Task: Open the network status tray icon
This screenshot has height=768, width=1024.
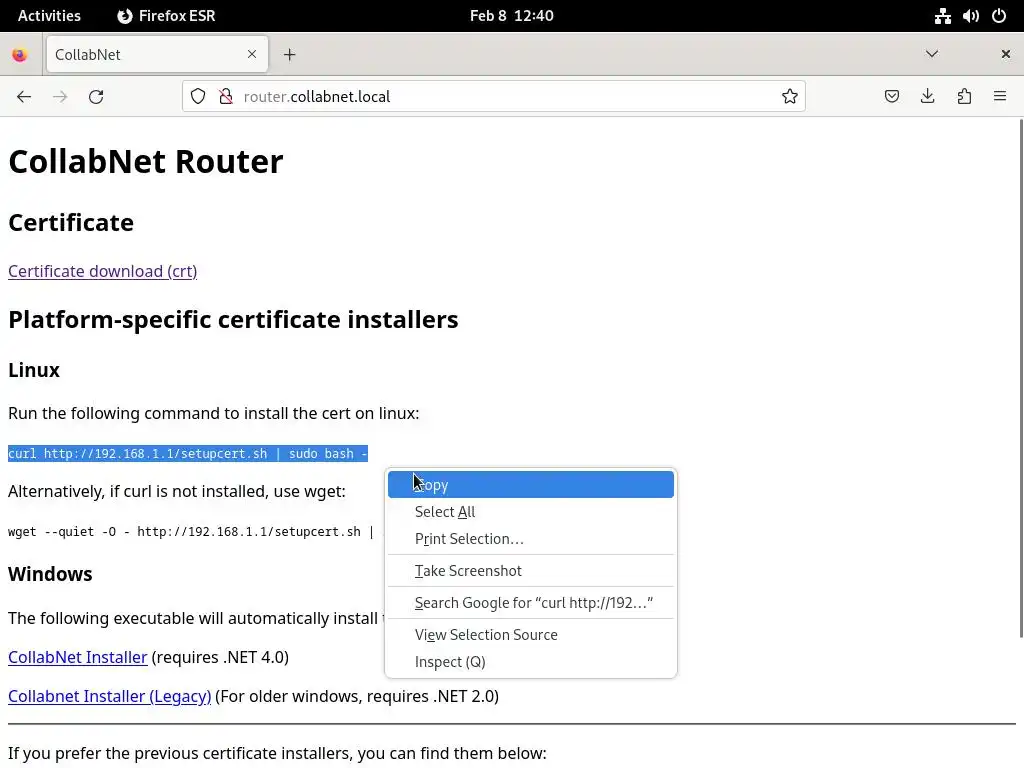Action: (942, 16)
